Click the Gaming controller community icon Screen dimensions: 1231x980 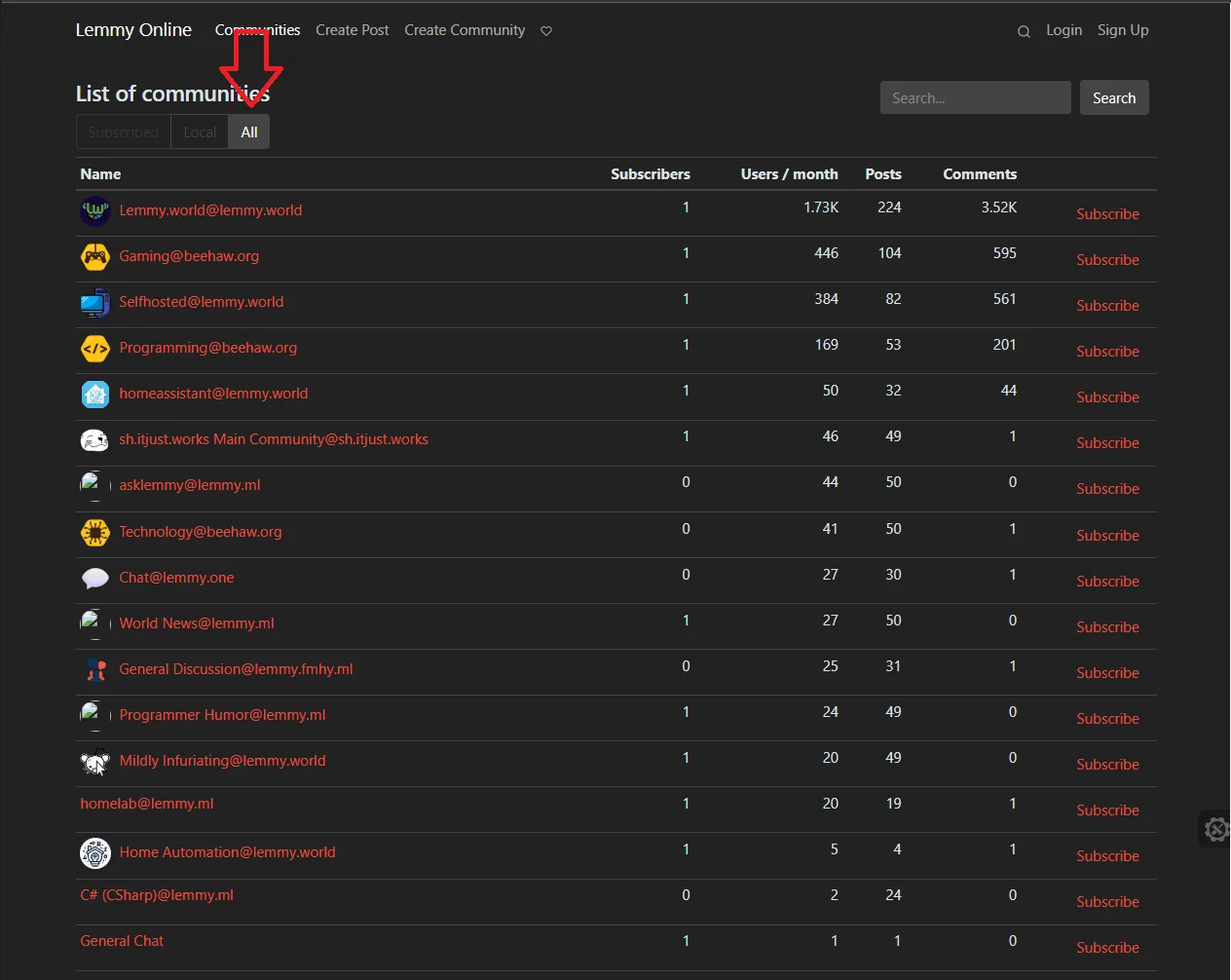pyautogui.click(x=95, y=256)
